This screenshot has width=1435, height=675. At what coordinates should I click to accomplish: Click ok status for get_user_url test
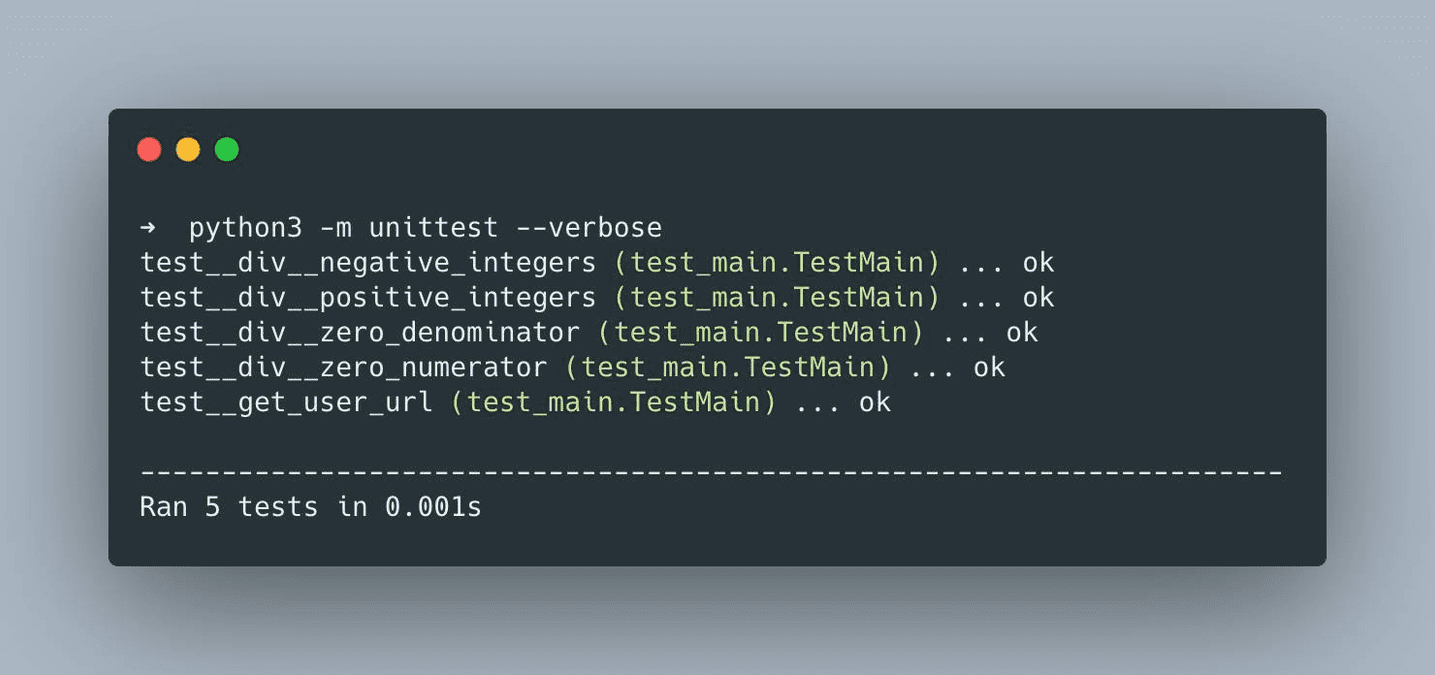coord(875,403)
